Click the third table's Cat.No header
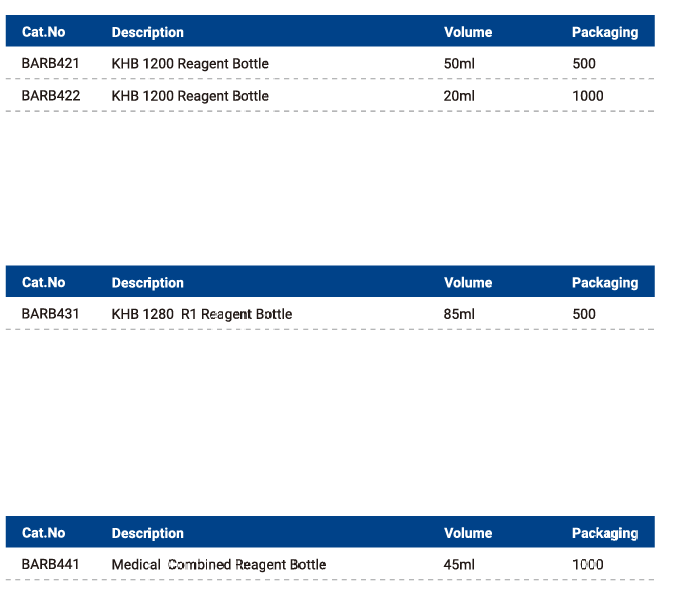 (x=43, y=533)
